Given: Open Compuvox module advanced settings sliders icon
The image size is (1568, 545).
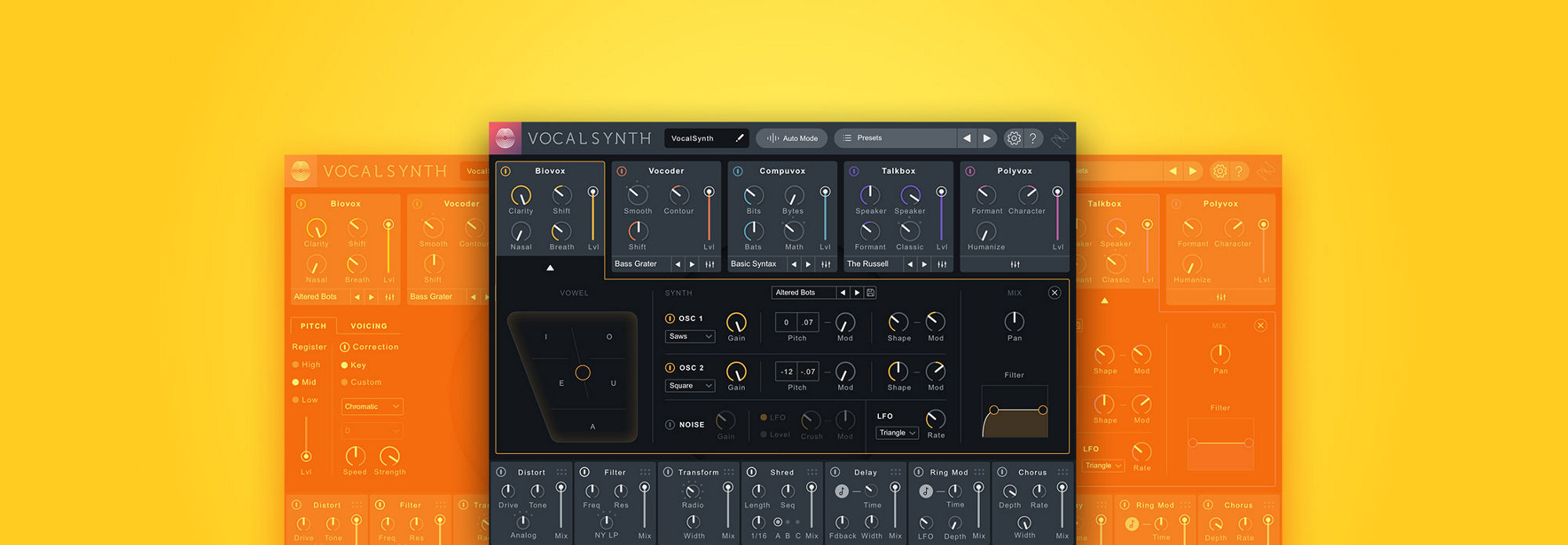Looking at the screenshot, I should 826,264.
